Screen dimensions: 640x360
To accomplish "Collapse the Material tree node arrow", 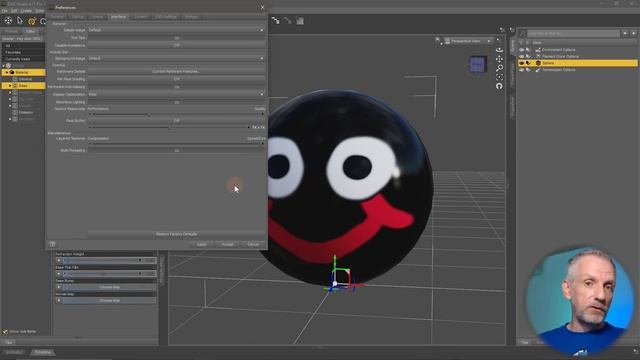I will click(x=7, y=72).
